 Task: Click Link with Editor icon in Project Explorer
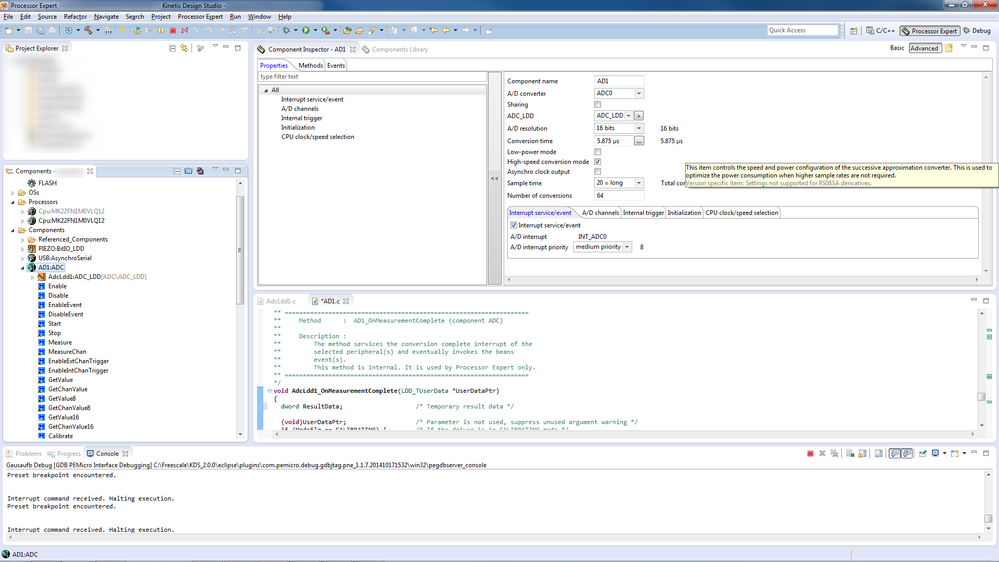[184, 48]
